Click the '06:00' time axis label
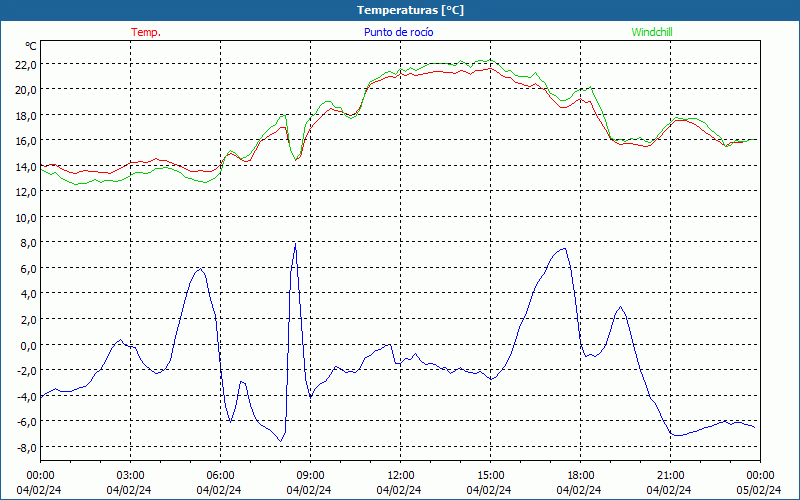800x500 pixels. click(220, 476)
